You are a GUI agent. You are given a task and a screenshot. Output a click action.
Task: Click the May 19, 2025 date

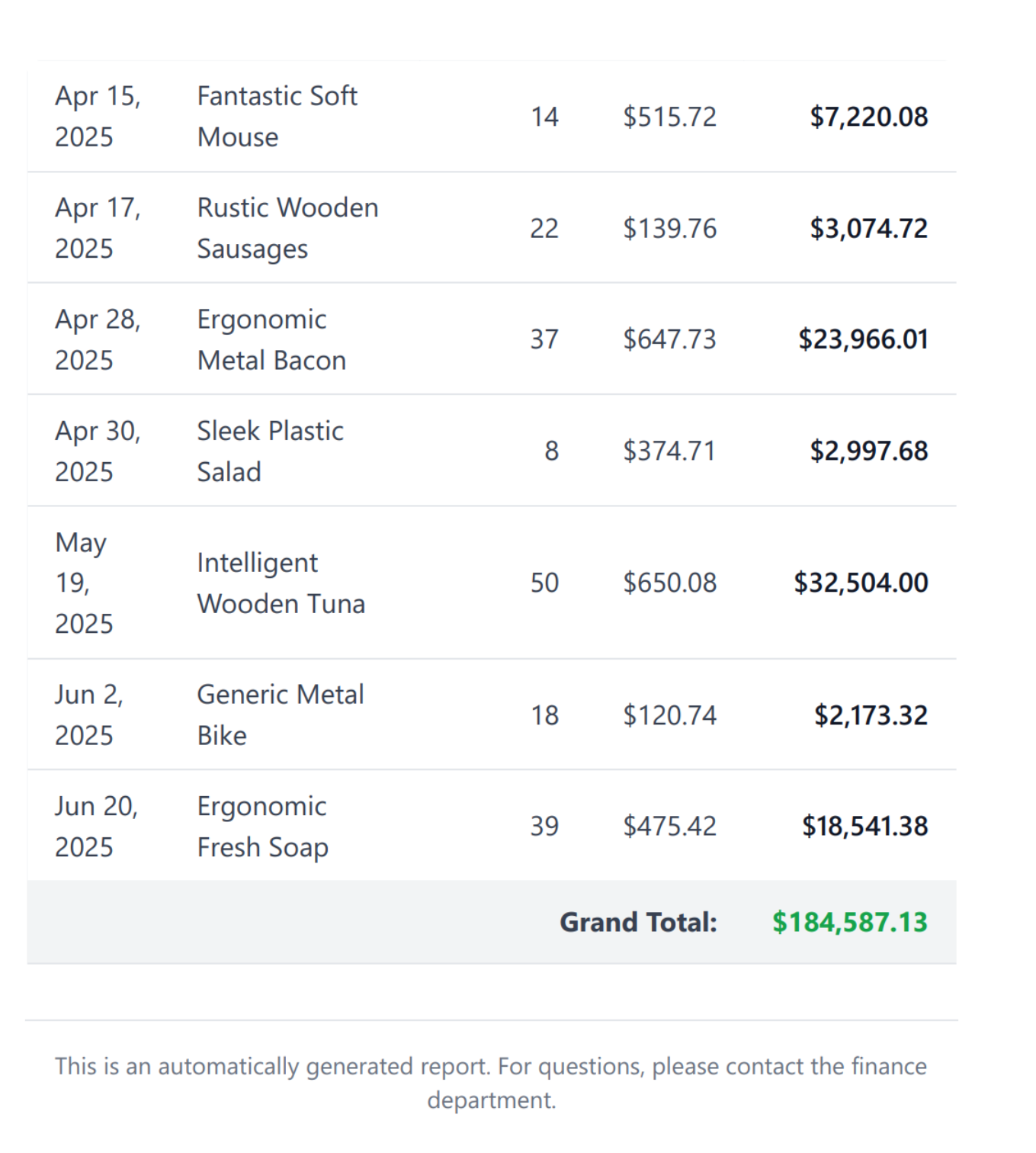pyautogui.click(x=84, y=583)
